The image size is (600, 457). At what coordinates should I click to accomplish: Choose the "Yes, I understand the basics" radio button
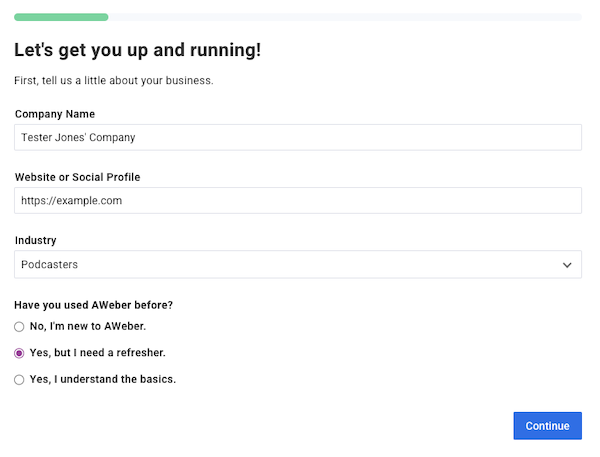coord(19,379)
